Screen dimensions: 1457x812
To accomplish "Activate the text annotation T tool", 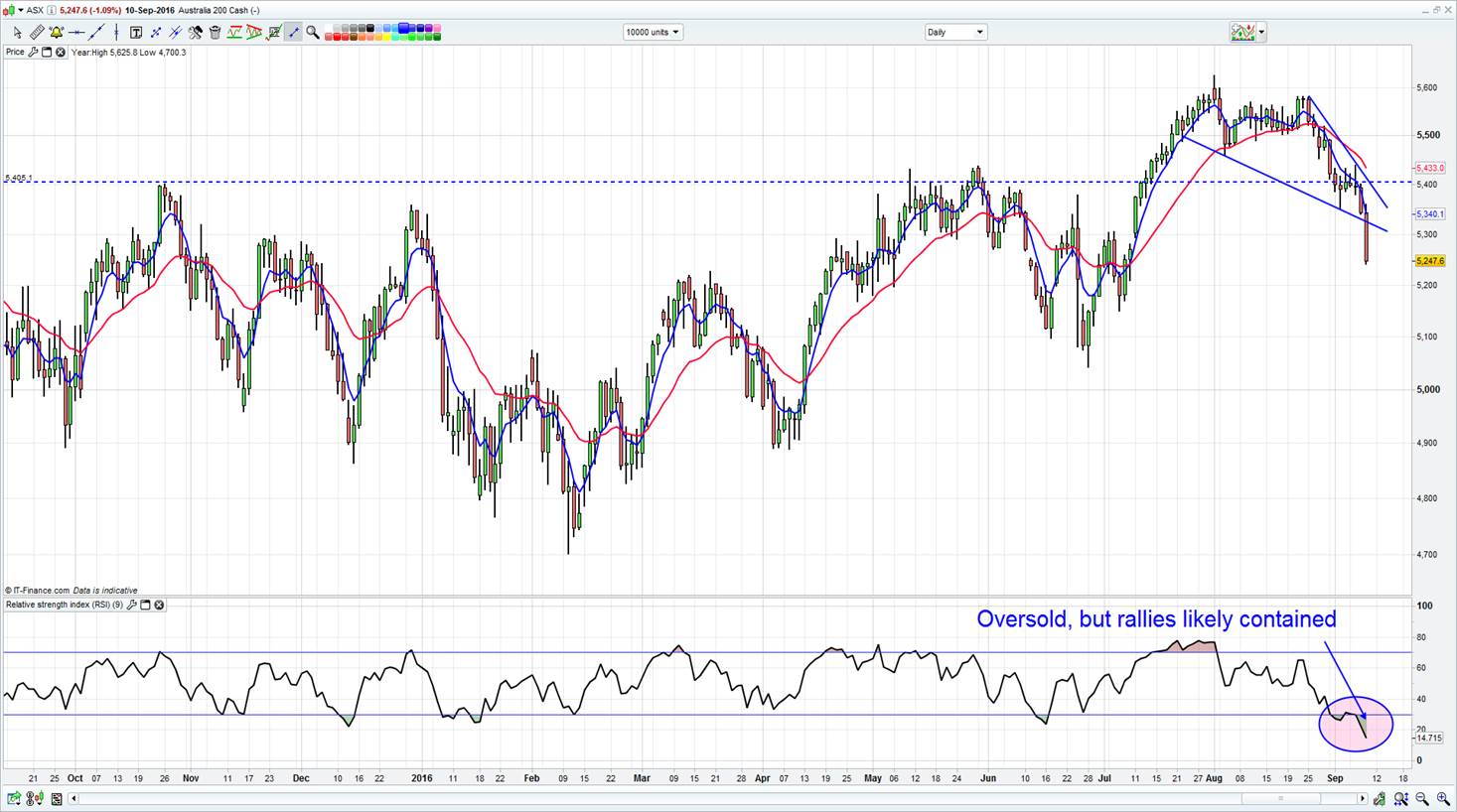I will pos(136,33).
